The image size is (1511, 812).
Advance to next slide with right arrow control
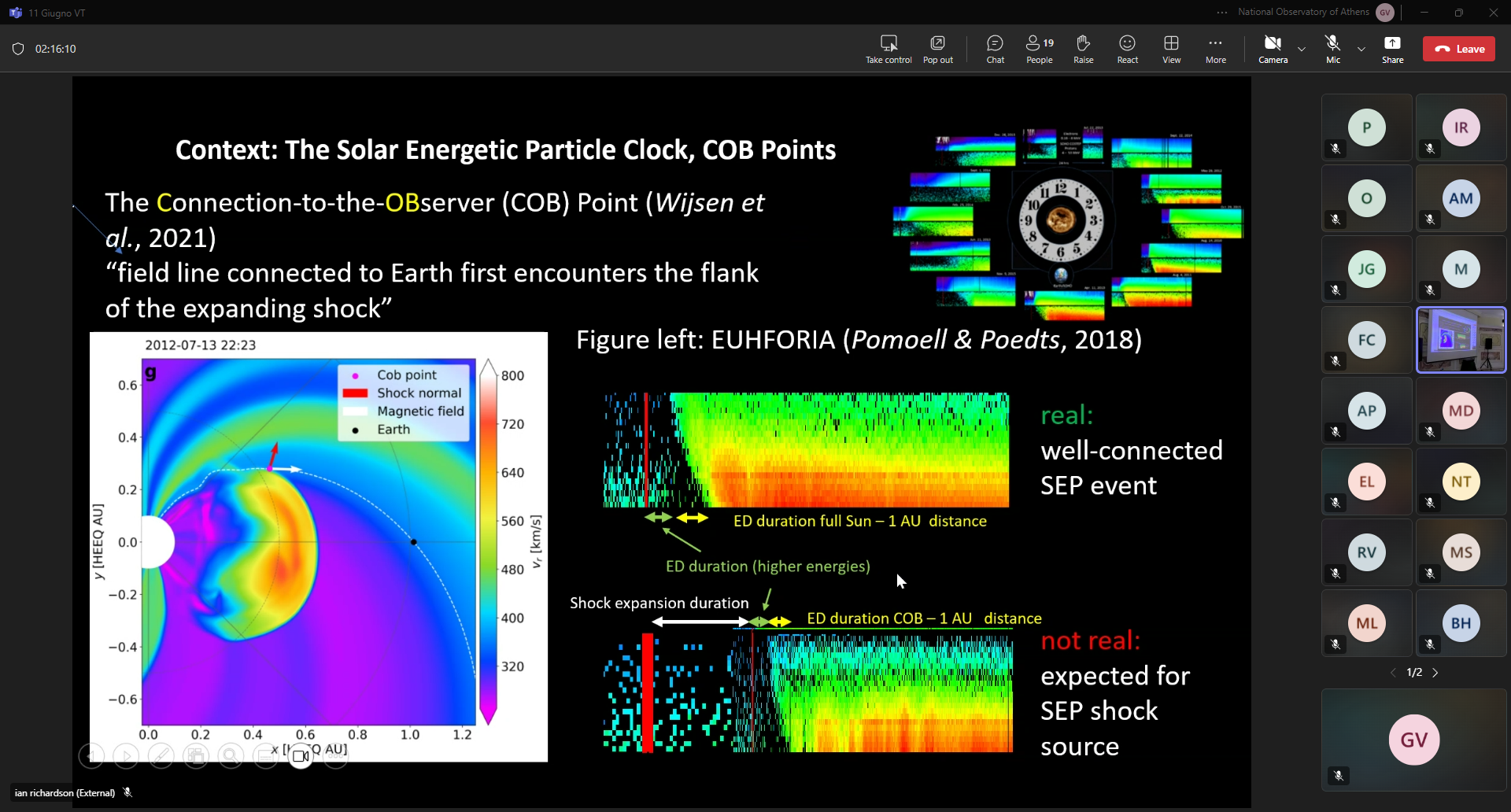[x=126, y=756]
